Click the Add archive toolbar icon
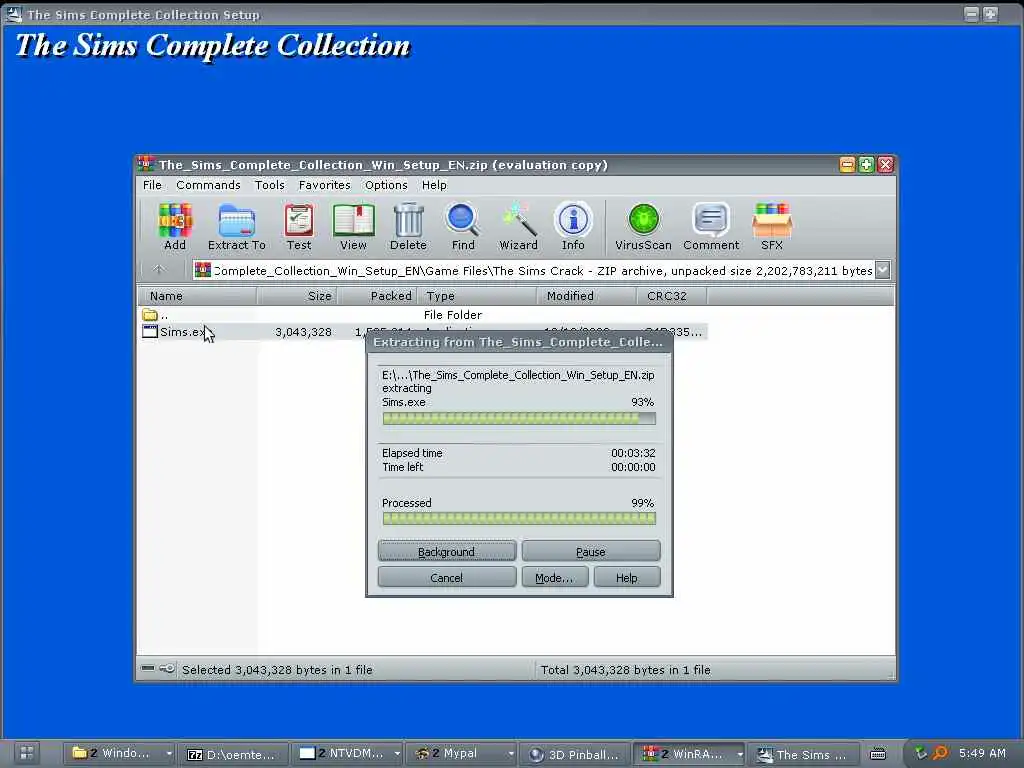This screenshot has height=768, width=1024. coord(174,220)
